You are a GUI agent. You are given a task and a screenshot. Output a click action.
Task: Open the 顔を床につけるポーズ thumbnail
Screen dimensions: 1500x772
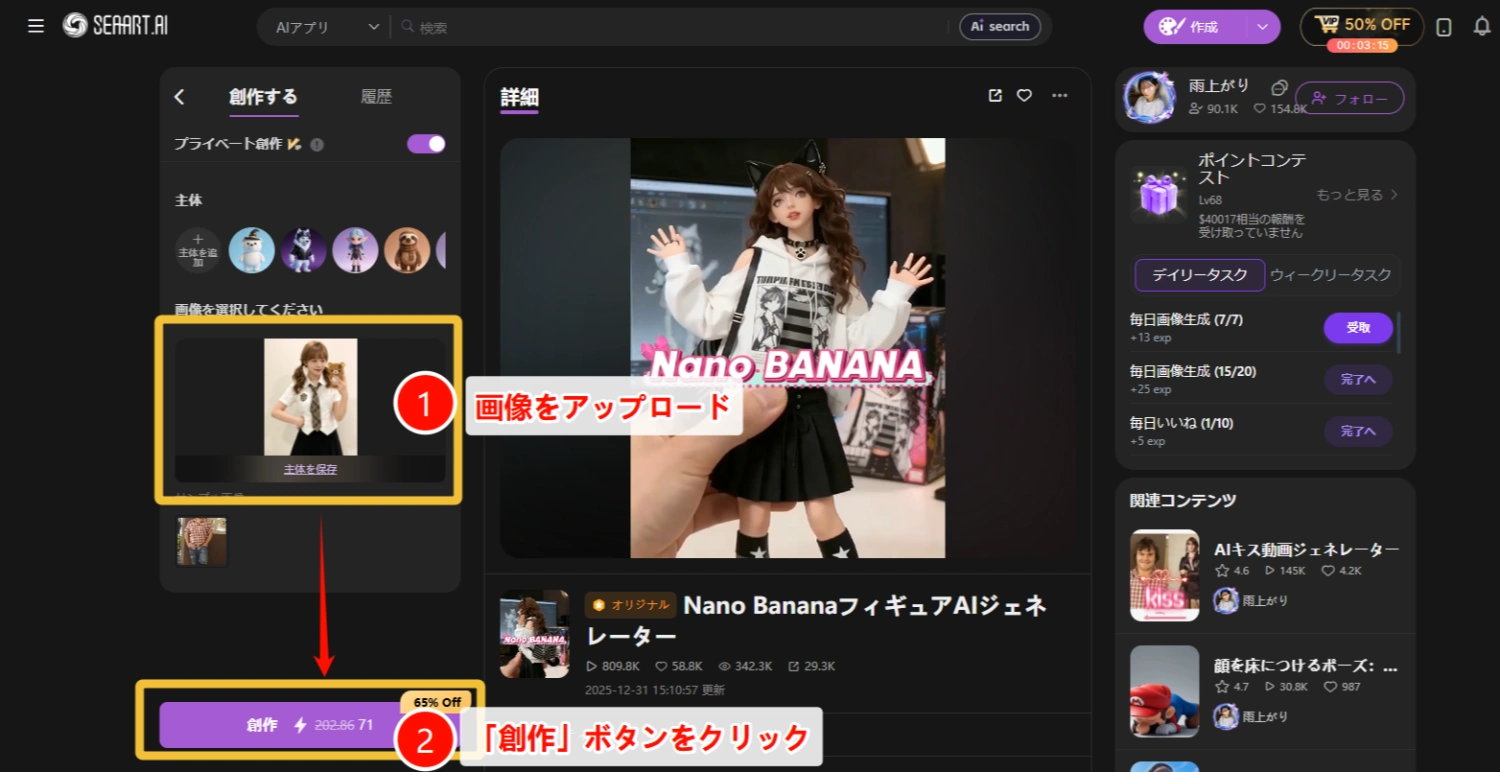pos(1165,691)
